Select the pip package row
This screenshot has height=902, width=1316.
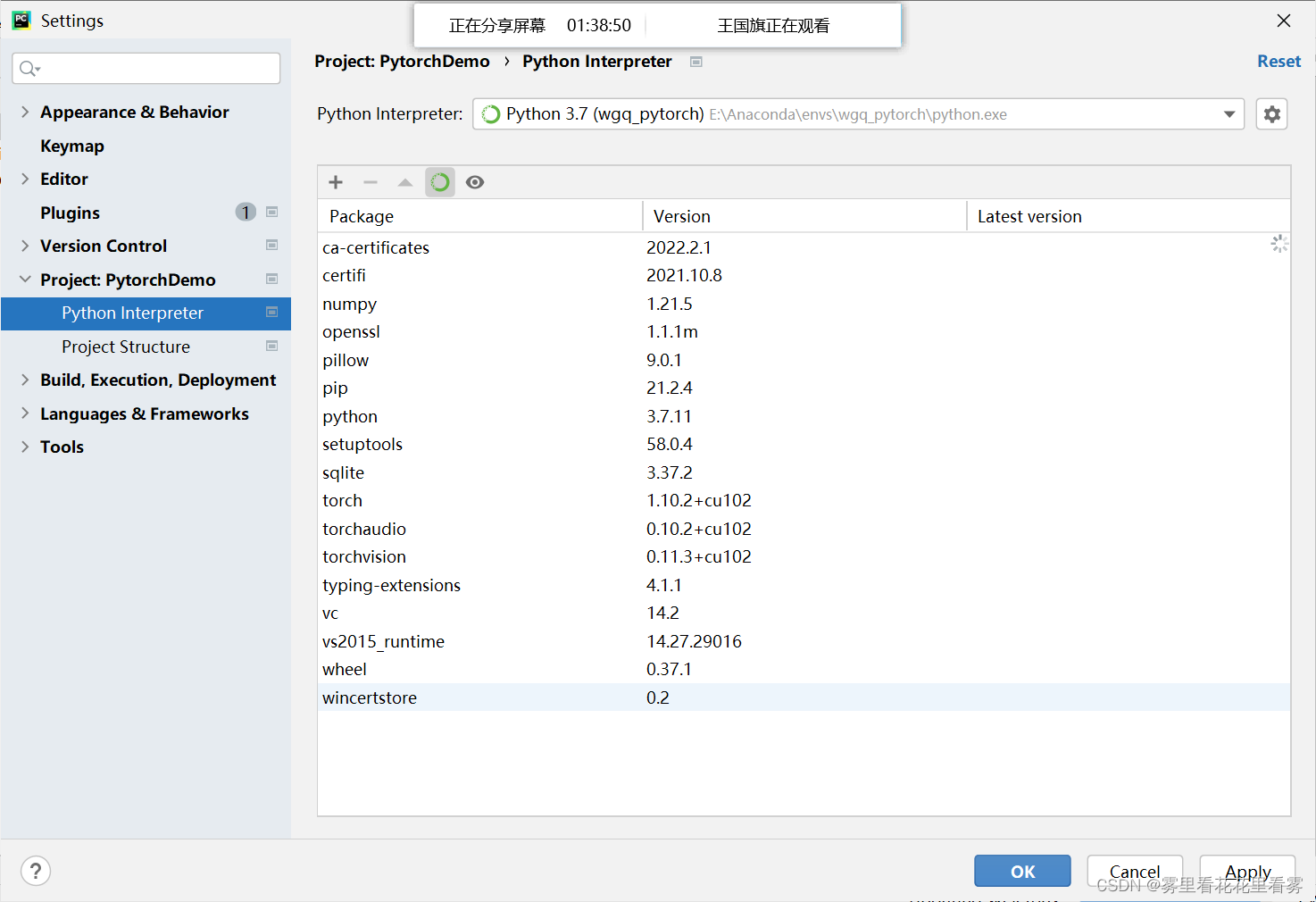[x=804, y=388]
